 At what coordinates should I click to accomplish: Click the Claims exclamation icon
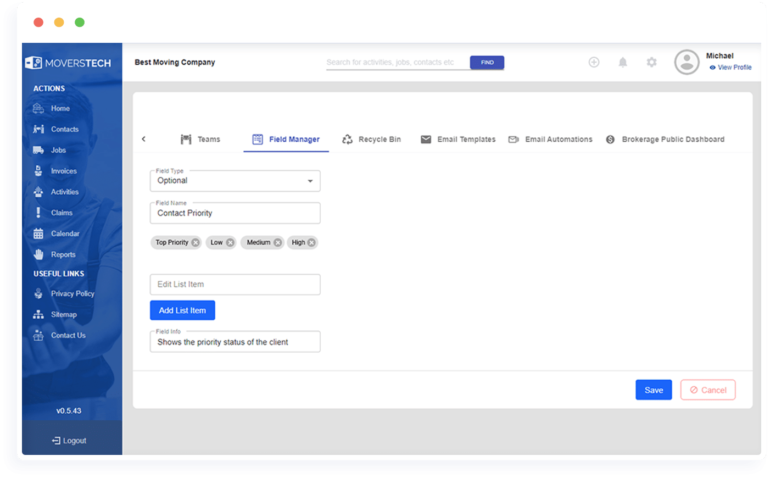click(38, 213)
